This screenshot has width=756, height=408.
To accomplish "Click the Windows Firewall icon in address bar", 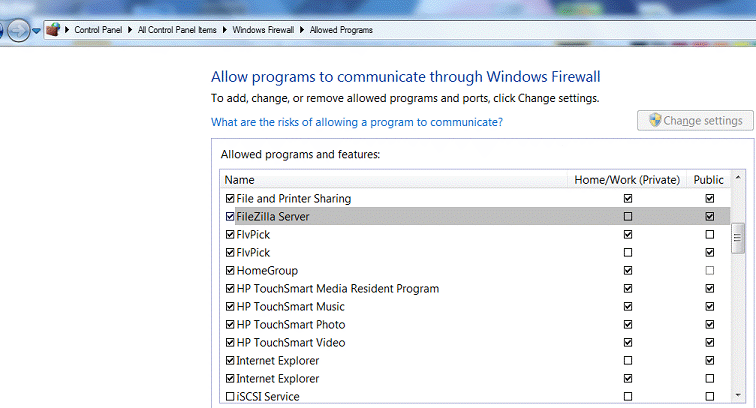I will point(53,30).
